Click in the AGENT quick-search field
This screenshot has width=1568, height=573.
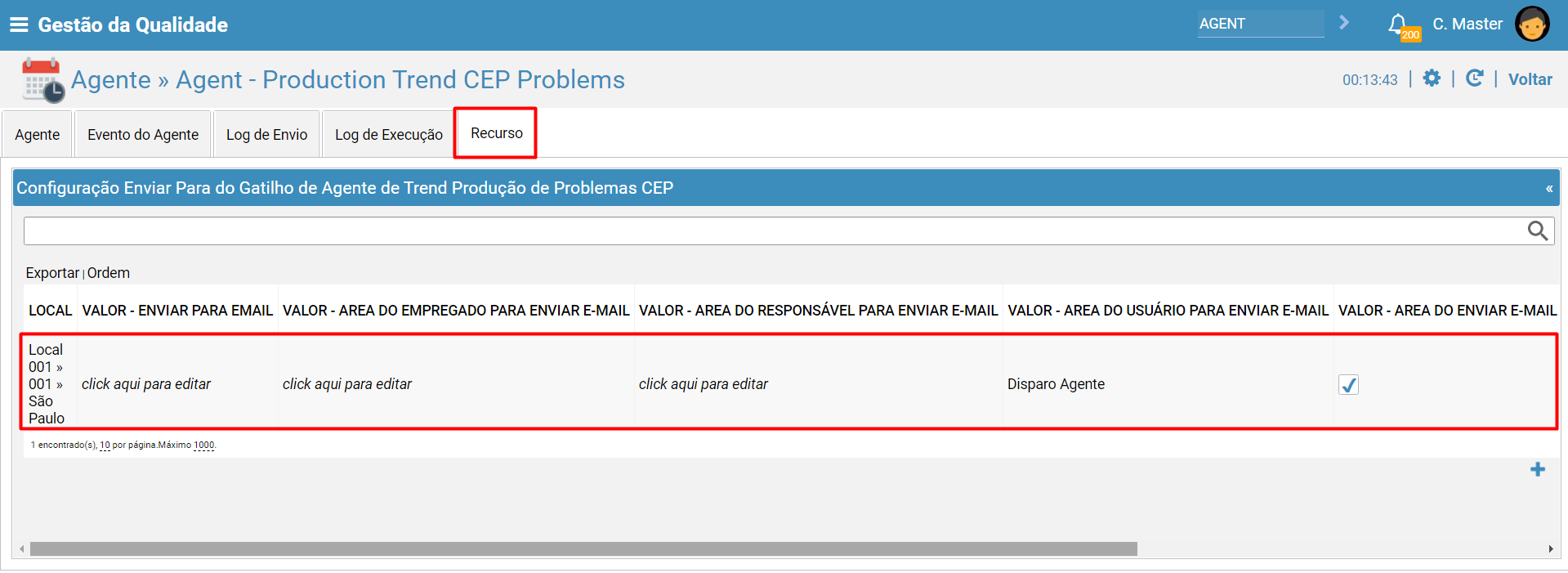(1260, 24)
